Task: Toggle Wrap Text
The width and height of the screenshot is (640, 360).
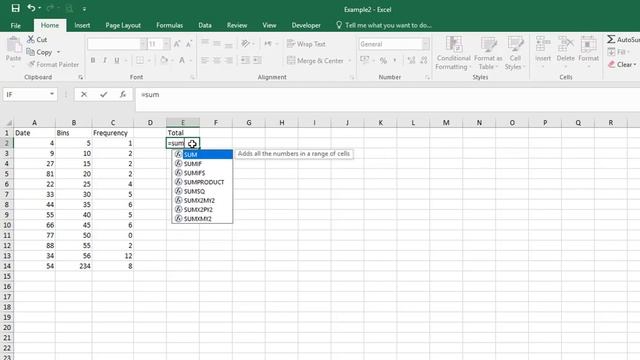Action: 306,44
